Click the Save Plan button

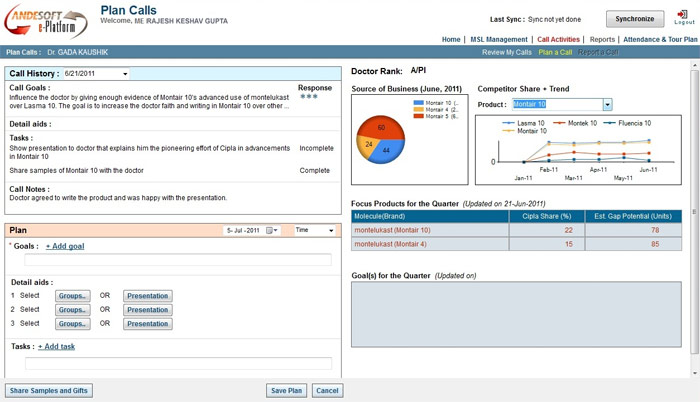(x=287, y=390)
